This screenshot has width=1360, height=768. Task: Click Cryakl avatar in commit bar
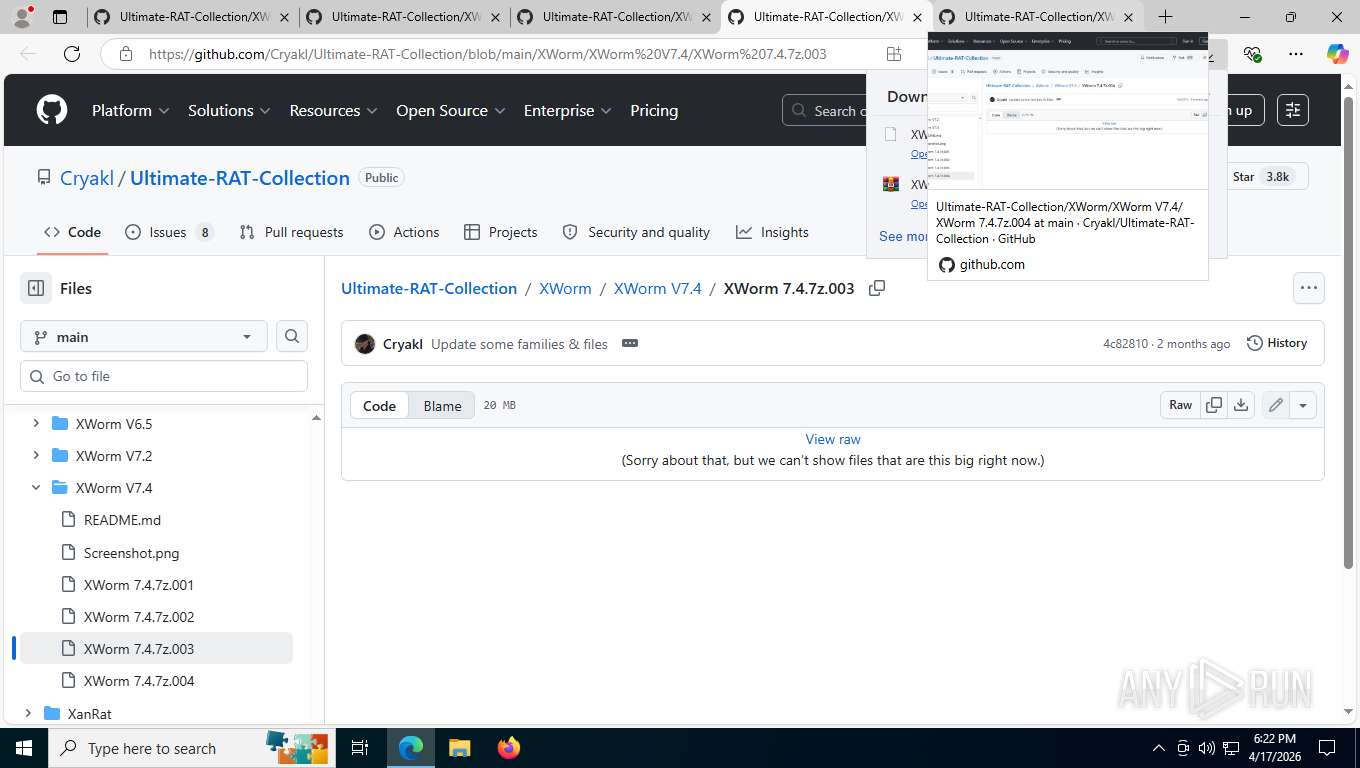click(x=365, y=344)
